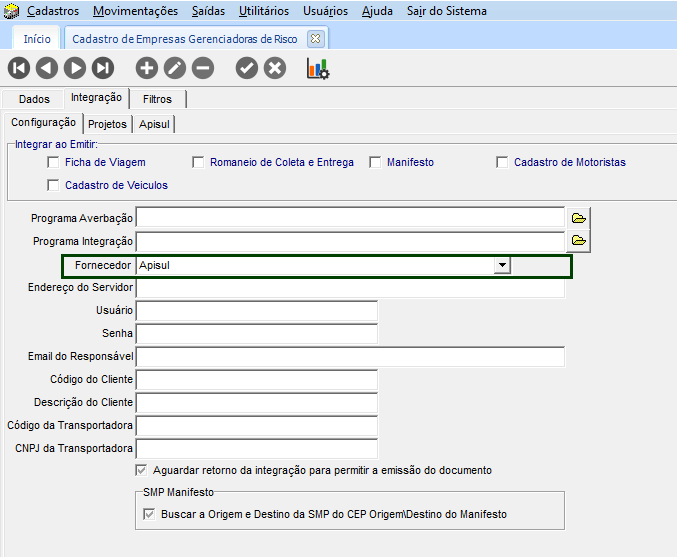Toggle Cadastro de Veículos checkbox

point(54,185)
